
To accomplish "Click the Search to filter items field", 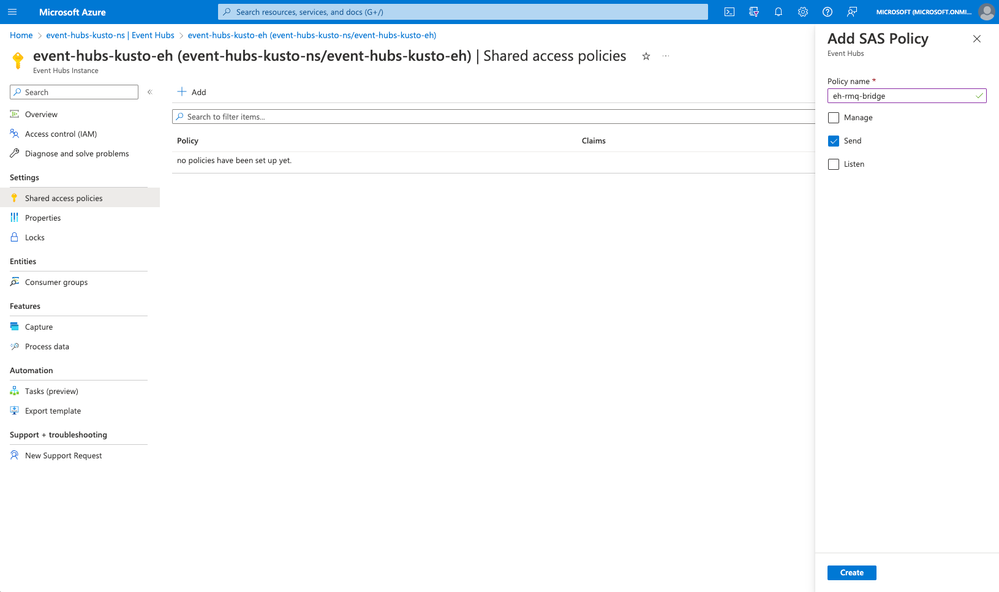I will [x=493, y=117].
